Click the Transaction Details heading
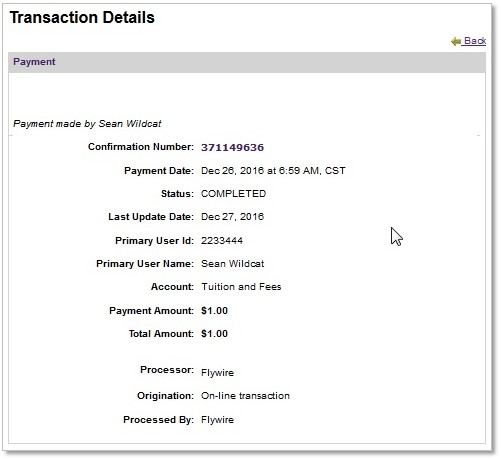The image size is (501, 460). [82, 17]
